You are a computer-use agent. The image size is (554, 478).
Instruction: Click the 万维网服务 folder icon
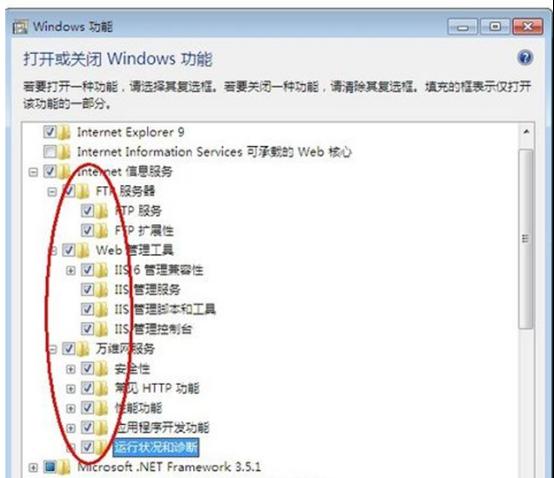83,349
